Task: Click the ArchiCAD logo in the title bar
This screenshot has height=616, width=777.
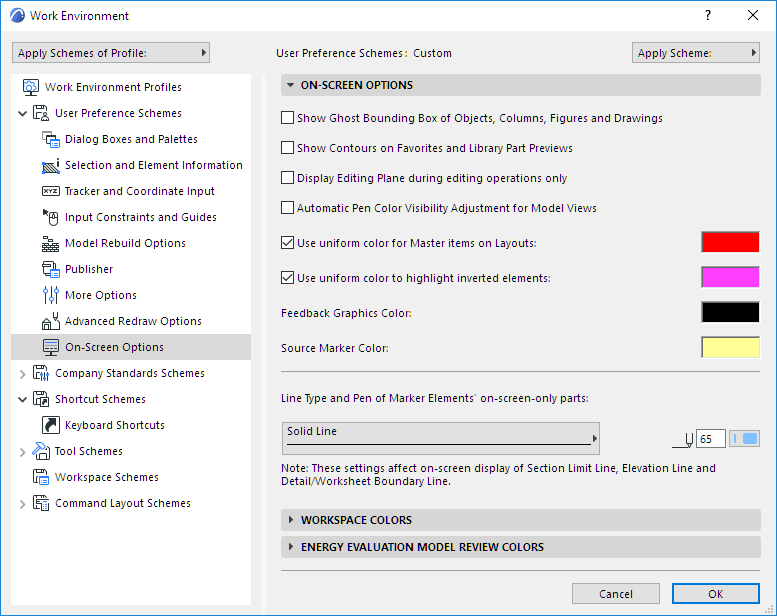Action: 17,15
